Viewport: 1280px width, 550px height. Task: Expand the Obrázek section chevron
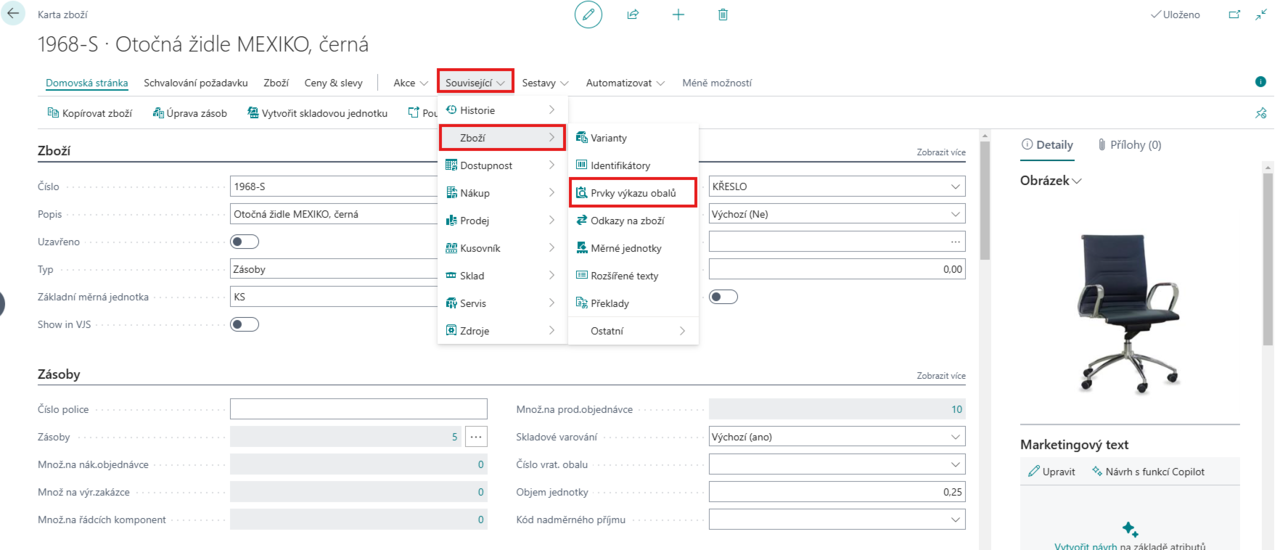pos(1077,181)
